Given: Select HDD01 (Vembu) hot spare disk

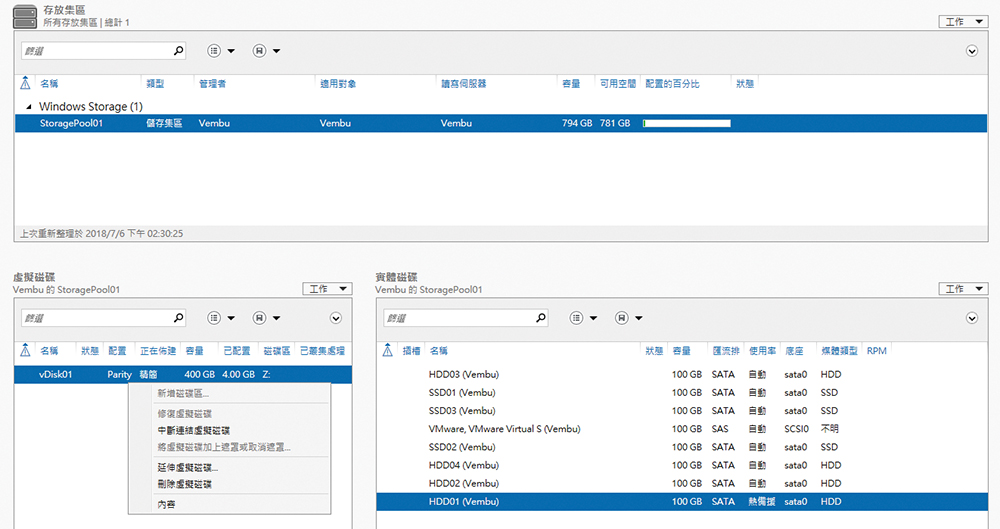Looking at the screenshot, I should point(682,502).
